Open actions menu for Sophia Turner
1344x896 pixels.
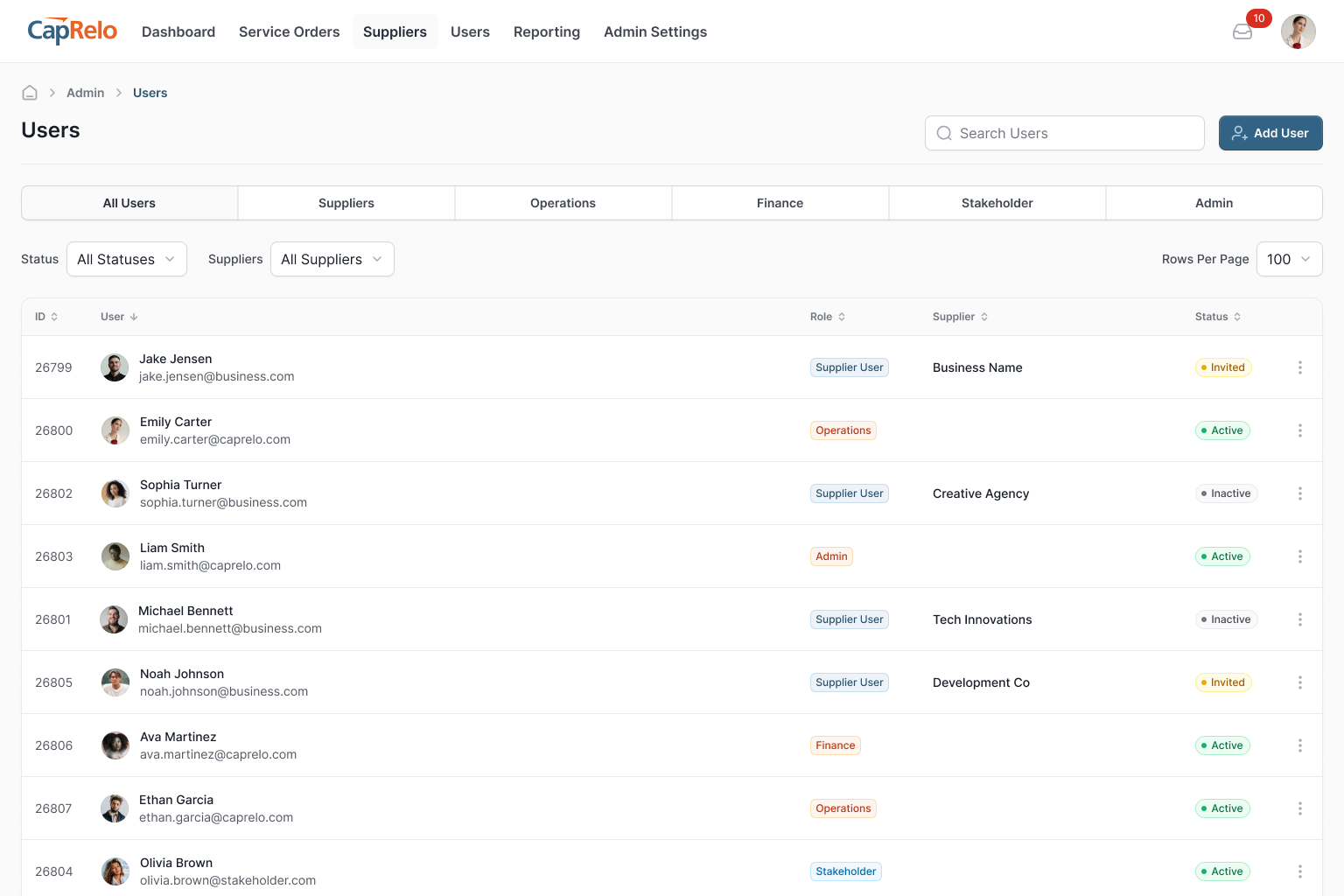(1299, 493)
